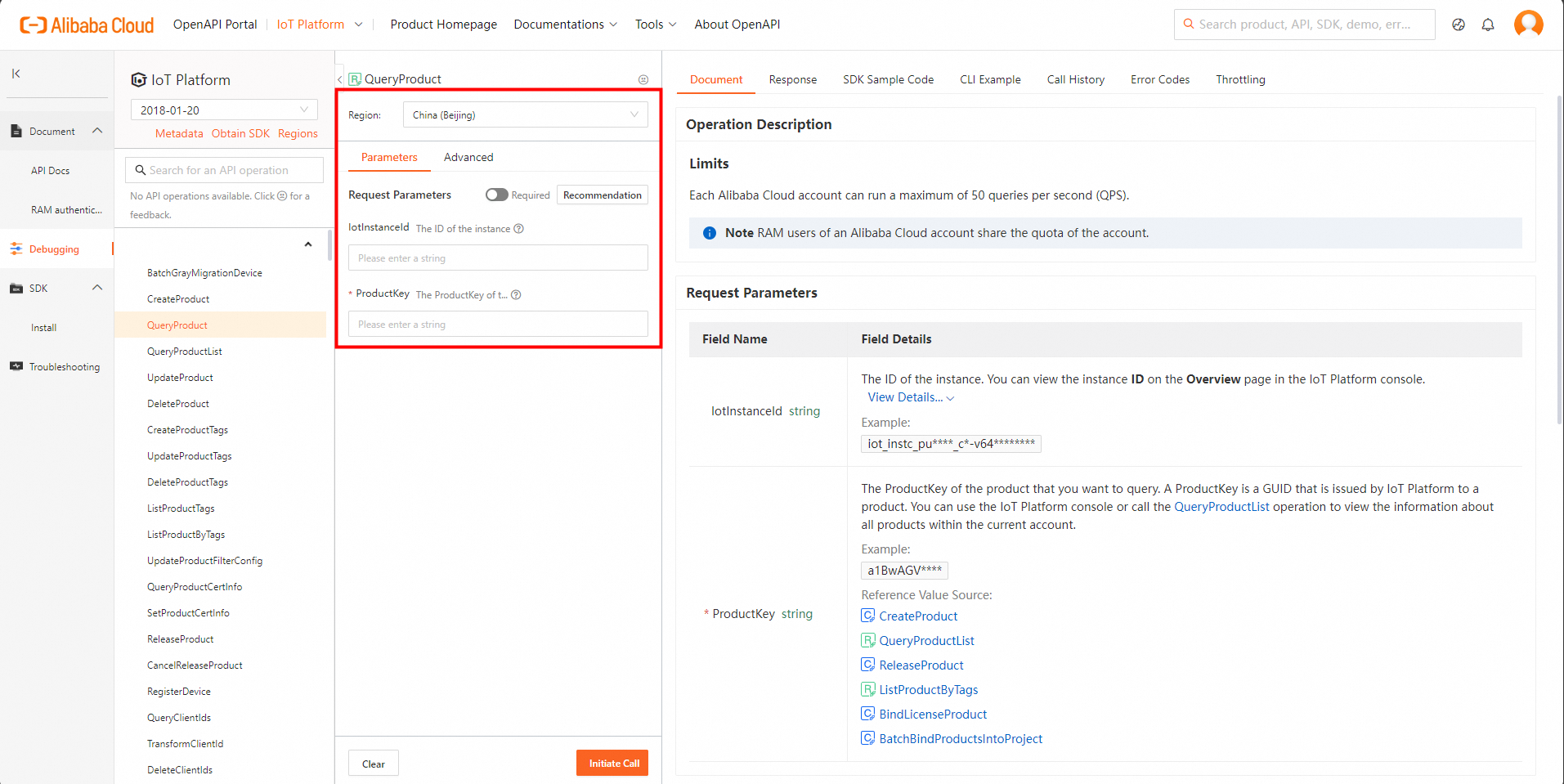Click the SDK sidebar icon
Image resolution: width=1564 pixels, height=784 pixels.
coord(16,289)
